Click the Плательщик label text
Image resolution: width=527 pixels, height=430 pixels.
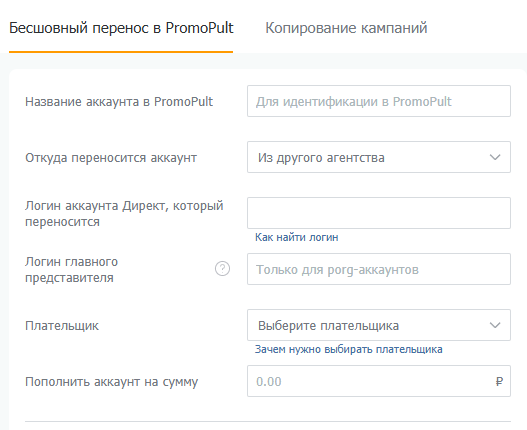[x=62, y=326]
